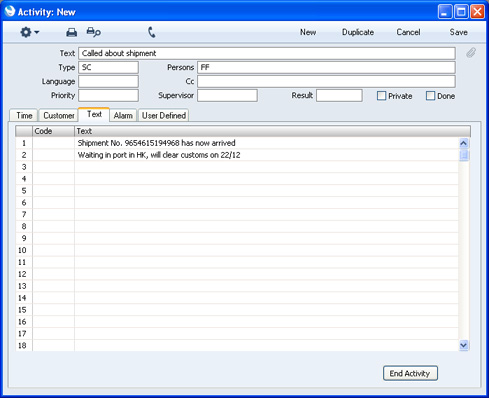The width and height of the screenshot is (489, 398).
Task: Click row number 2 in grid
Action: coord(24,155)
